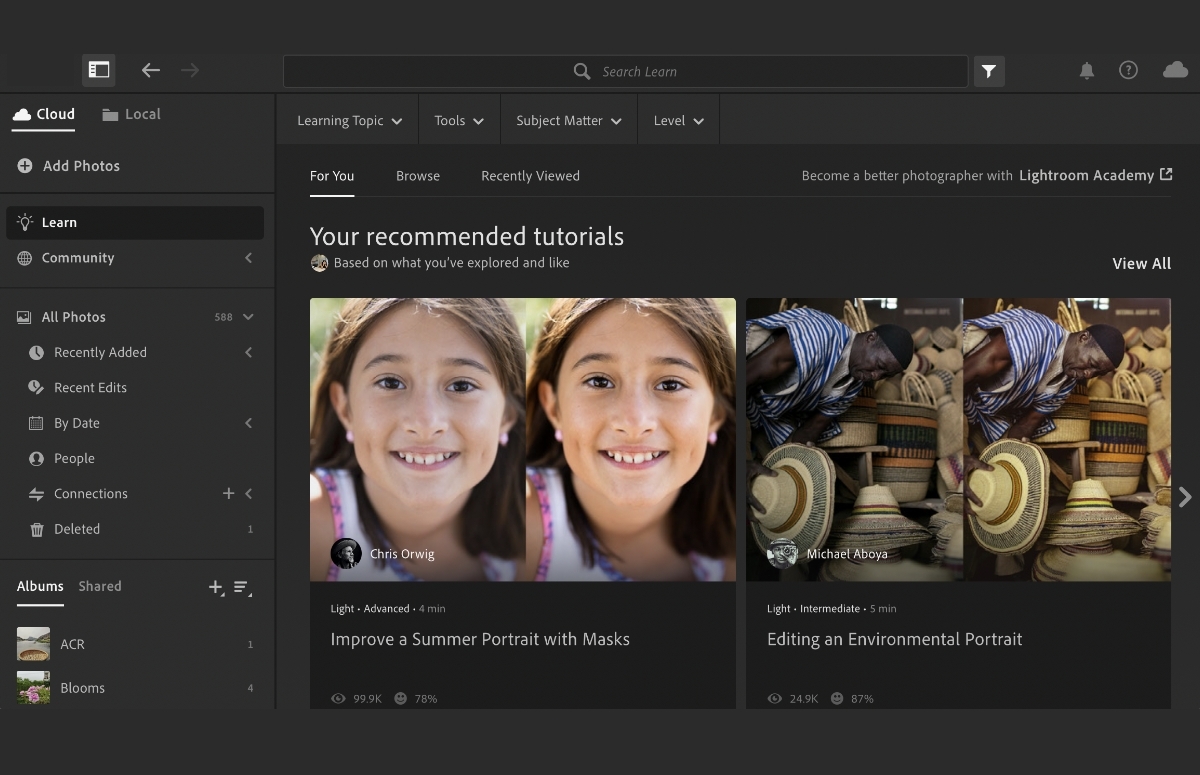Switch to the Browse tab

[417, 176]
